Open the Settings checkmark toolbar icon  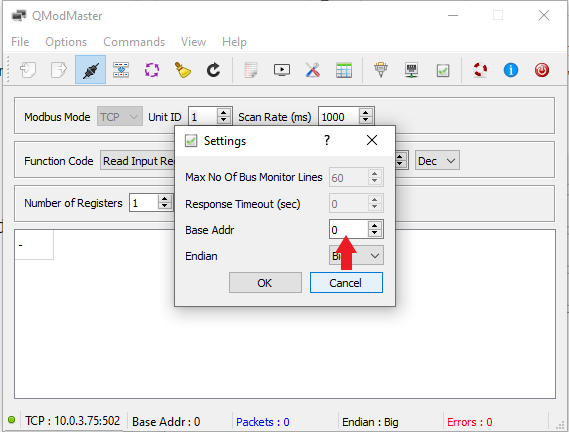(x=443, y=70)
